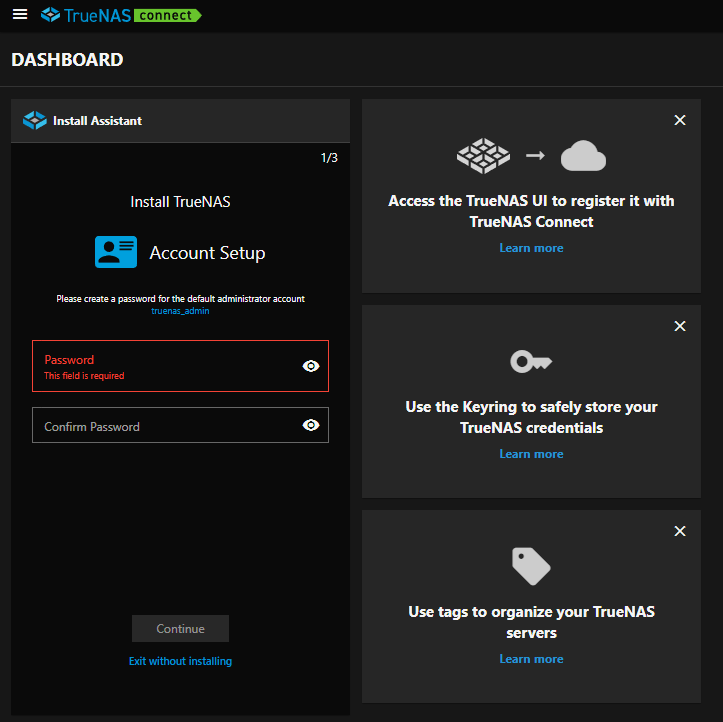723x722 pixels.
Task: Click the Install TrueNAS heading
Action: [180, 201]
